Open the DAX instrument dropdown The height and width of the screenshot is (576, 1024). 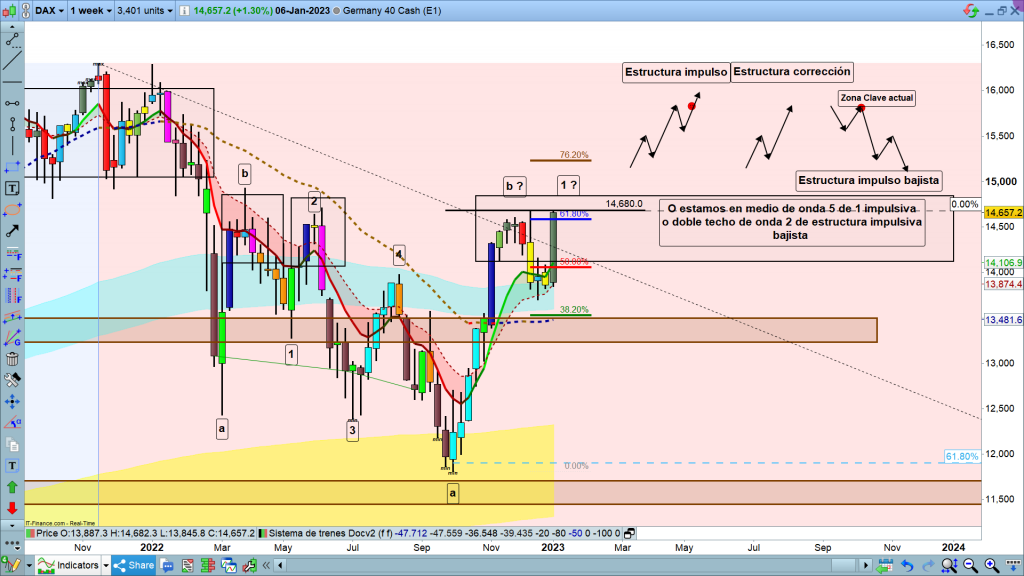coord(50,11)
